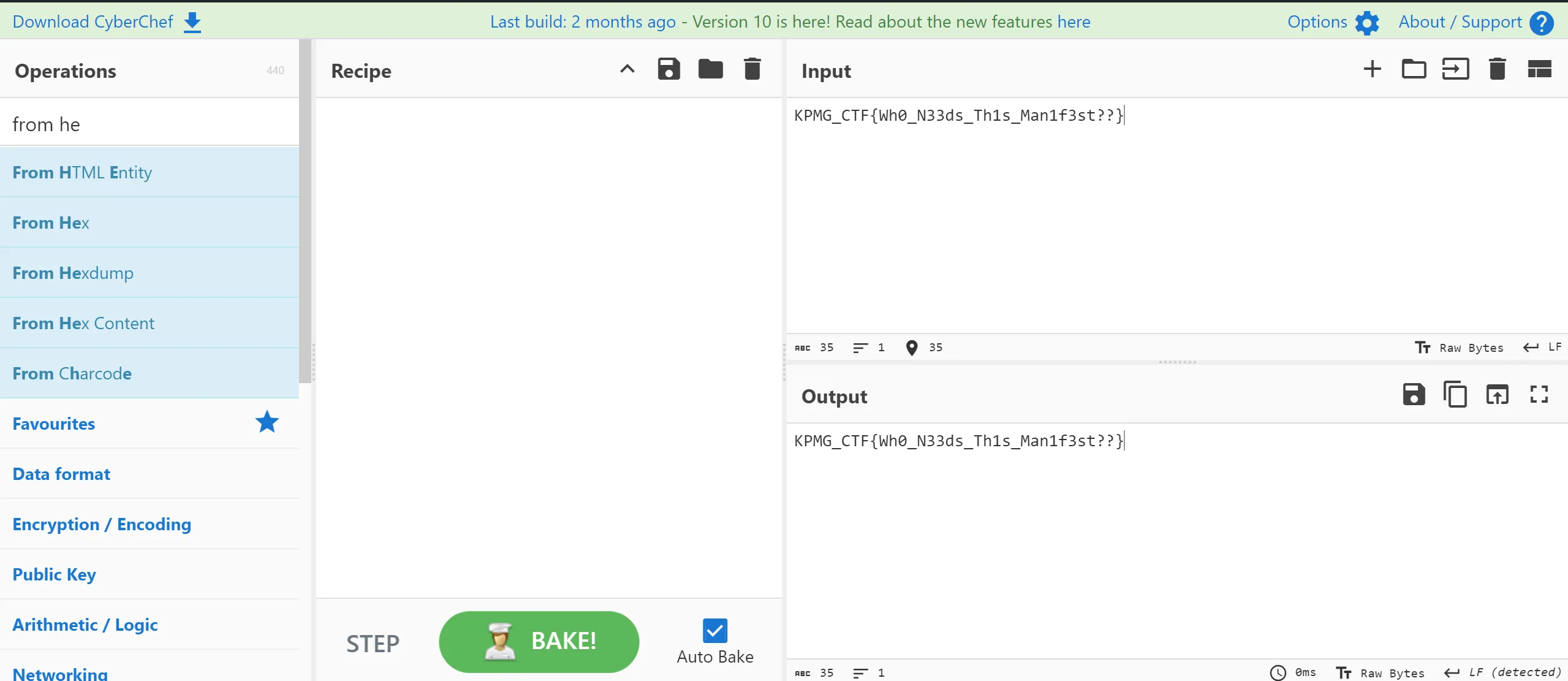The image size is (1568, 681).
Task: Clear the recipe with the trash icon
Action: tap(752, 69)
